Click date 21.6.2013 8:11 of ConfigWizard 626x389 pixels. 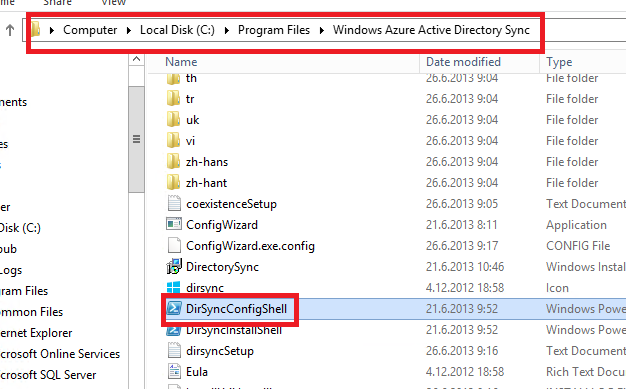coord(461,225)
